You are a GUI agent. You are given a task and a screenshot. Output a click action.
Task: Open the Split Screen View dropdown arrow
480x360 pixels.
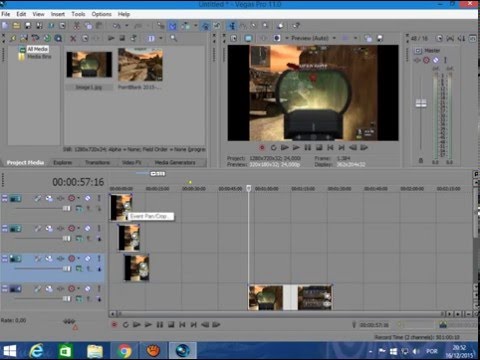click(287, 38)
